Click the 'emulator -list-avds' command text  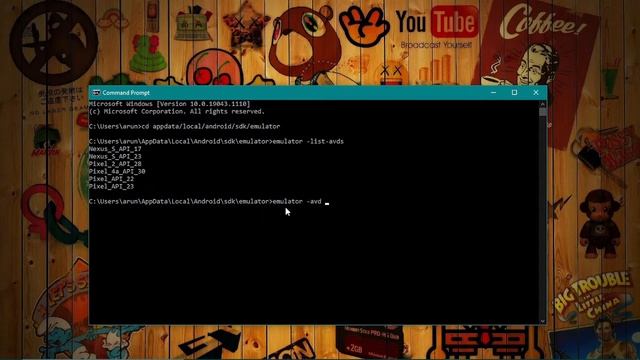point(308,141)
